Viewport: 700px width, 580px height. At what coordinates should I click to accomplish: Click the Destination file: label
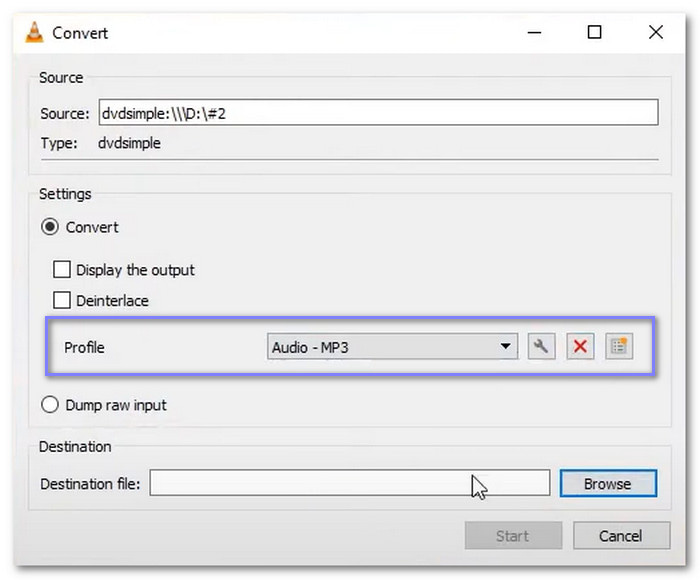[x=90, y=484]
